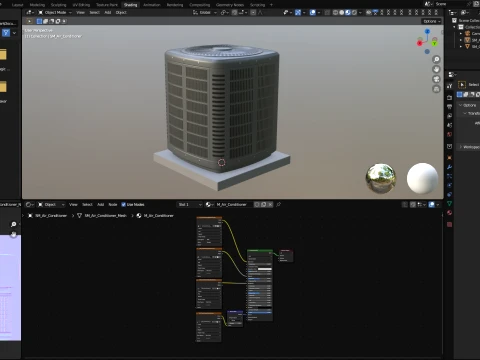Switch to wireframe viewport shading
The height and width of the screenshot is (360, 480).
(335, 12)
